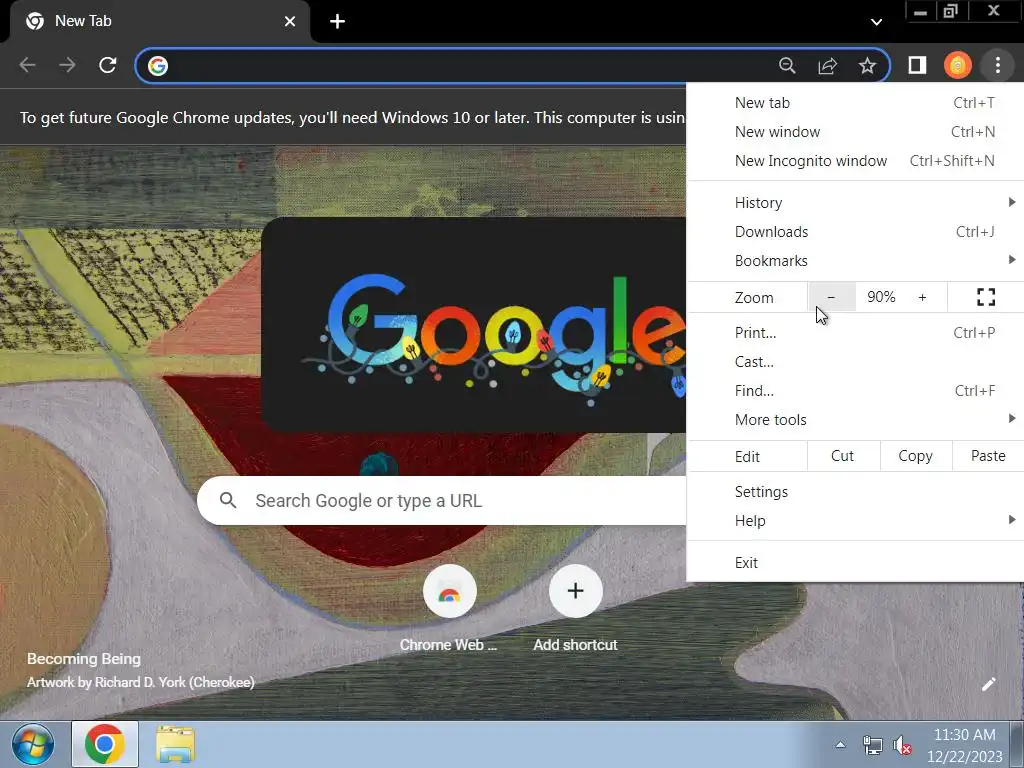
Task: Select New window from the menu
Action: coord(856,132)
